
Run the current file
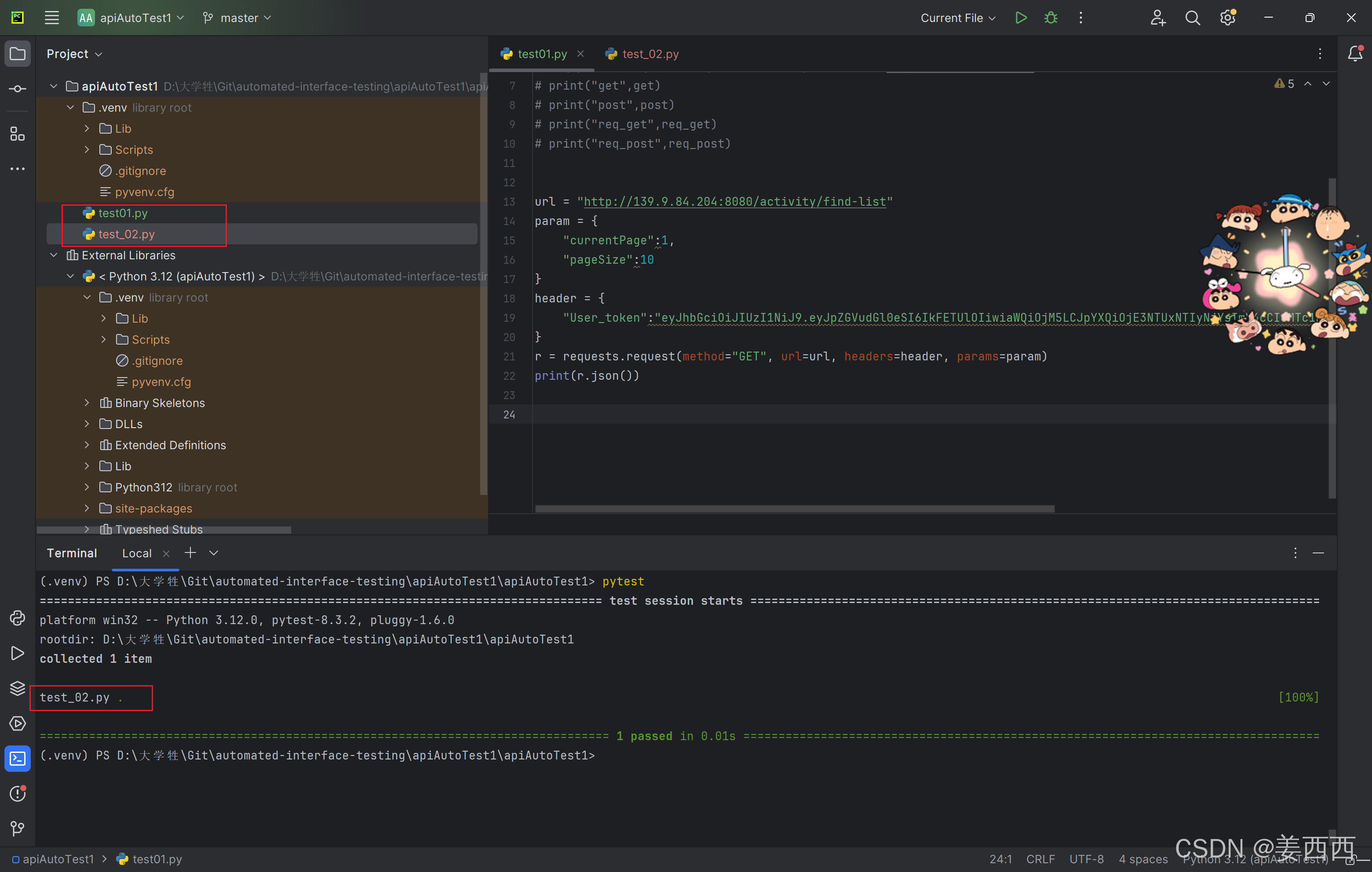tap(1021, 18)
